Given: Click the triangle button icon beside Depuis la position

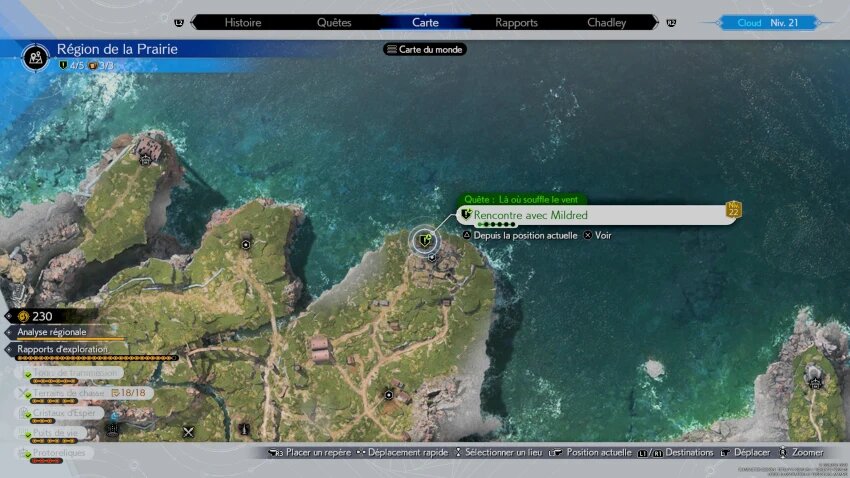Looking at the screenshot, I should [x=467, y=235].
